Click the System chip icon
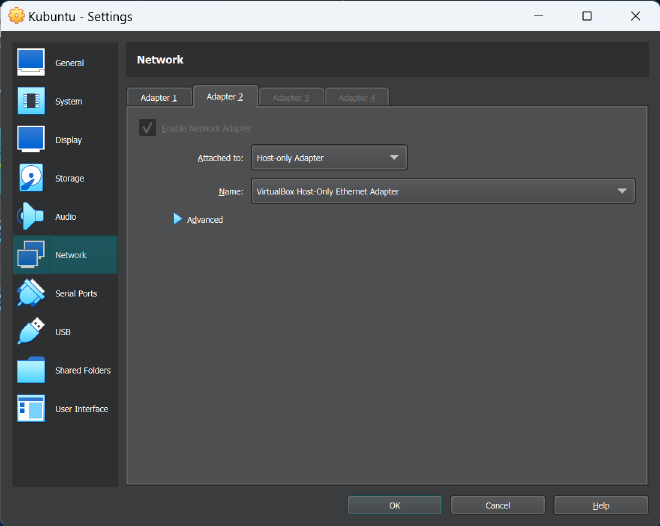Viewport: 660px width, 526px height. (x=31, y=101)
